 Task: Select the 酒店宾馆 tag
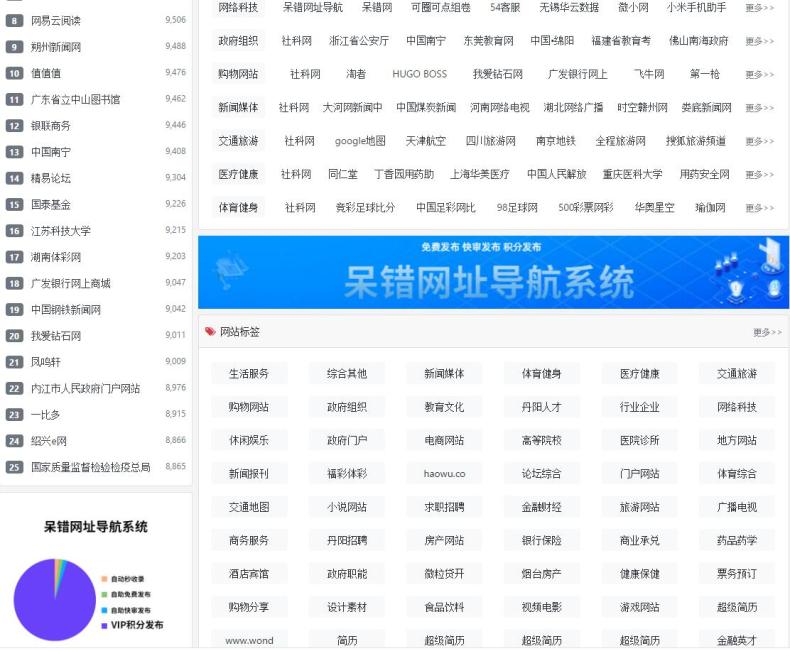(249, 573)
